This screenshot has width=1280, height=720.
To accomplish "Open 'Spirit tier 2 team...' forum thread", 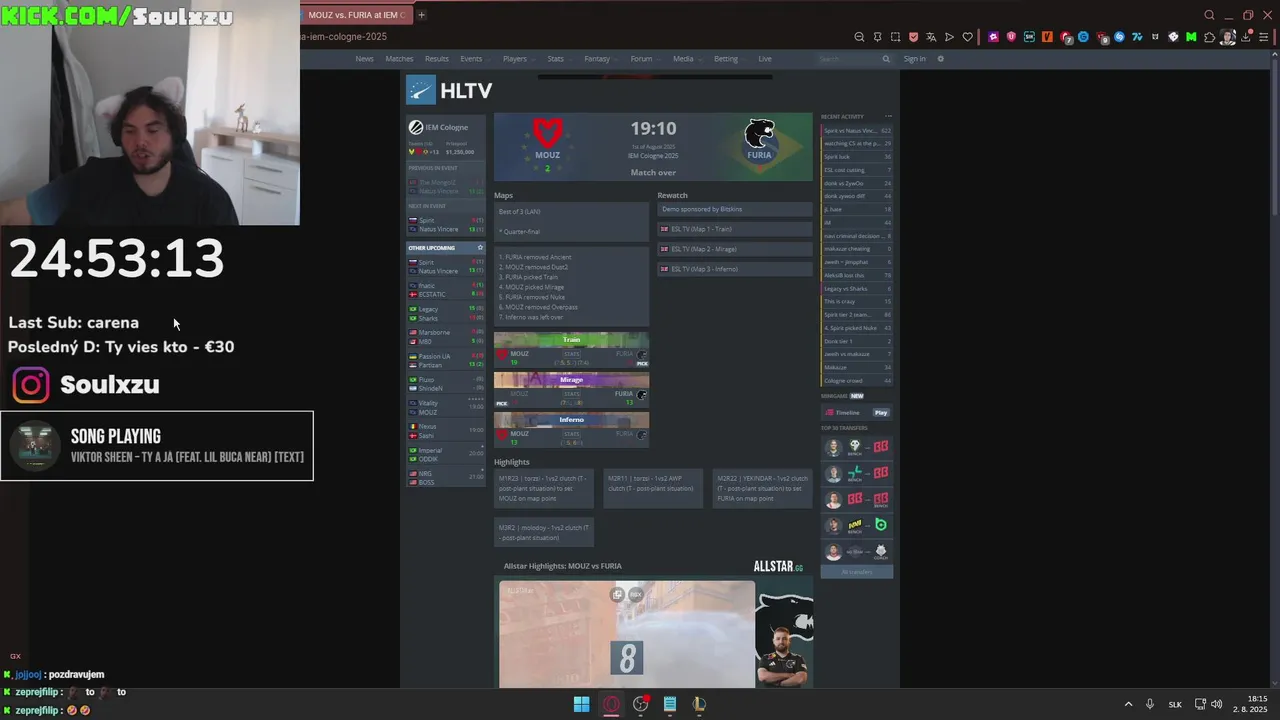I will (x=857, y=315).
